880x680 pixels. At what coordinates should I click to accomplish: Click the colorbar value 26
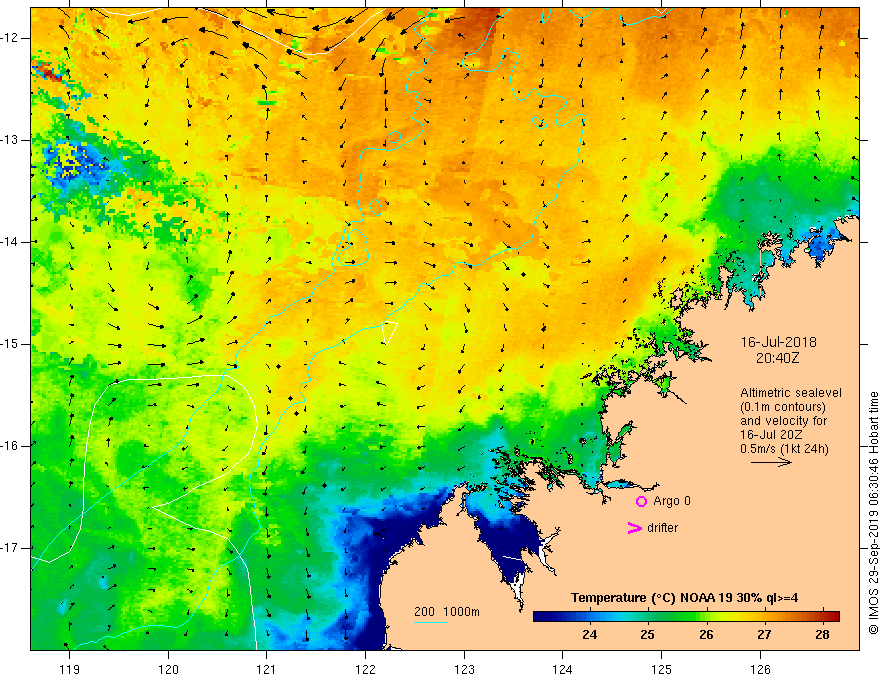pyautogui.click(x=706, y=635)
